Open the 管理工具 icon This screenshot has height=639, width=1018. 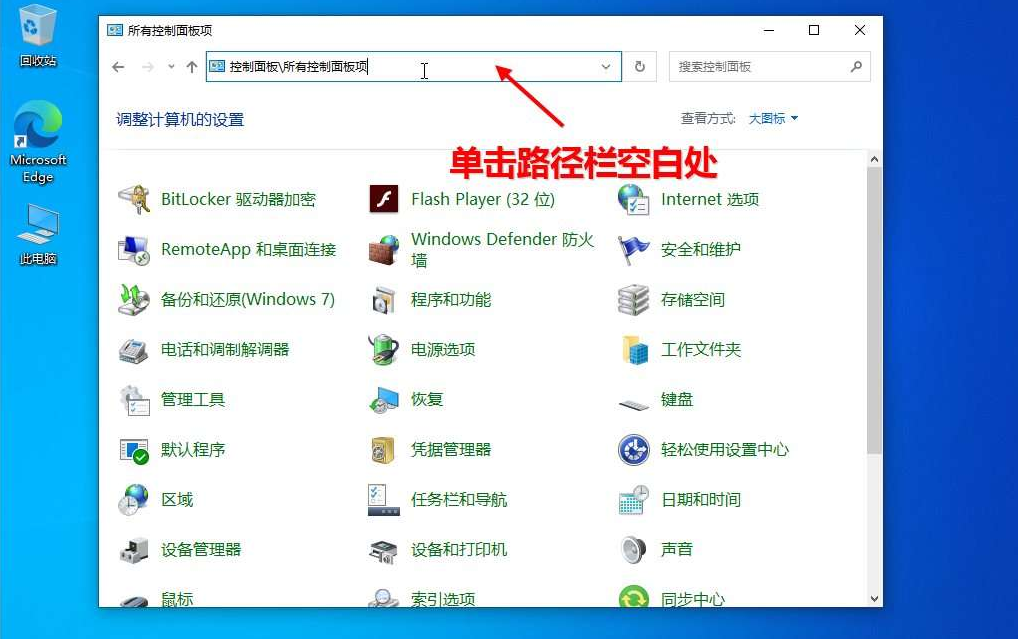(134, 399)
